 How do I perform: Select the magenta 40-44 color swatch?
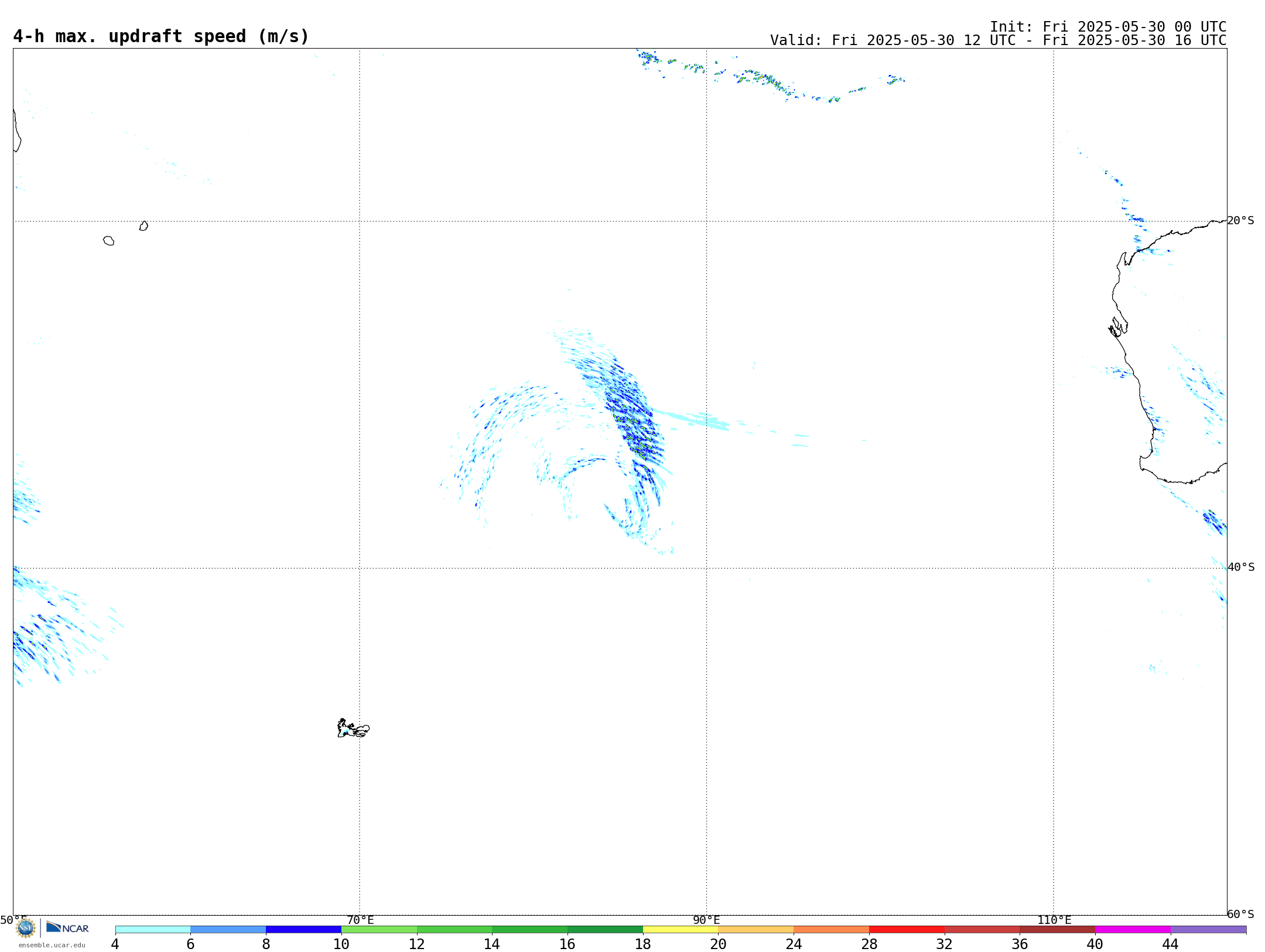pos(1133,929)
